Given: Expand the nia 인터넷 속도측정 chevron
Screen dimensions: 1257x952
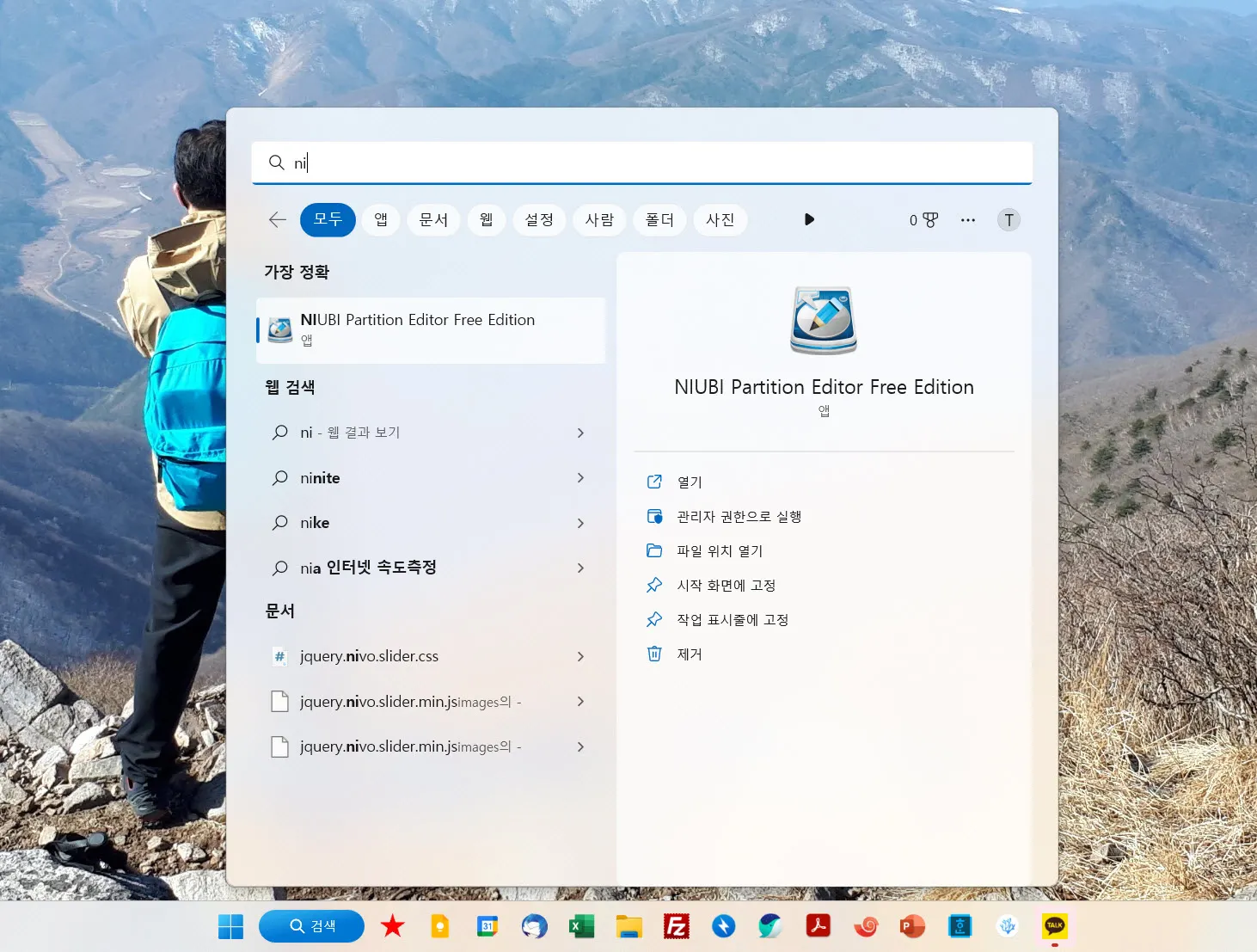Looking at the screenshot, I should click(580, 568).
